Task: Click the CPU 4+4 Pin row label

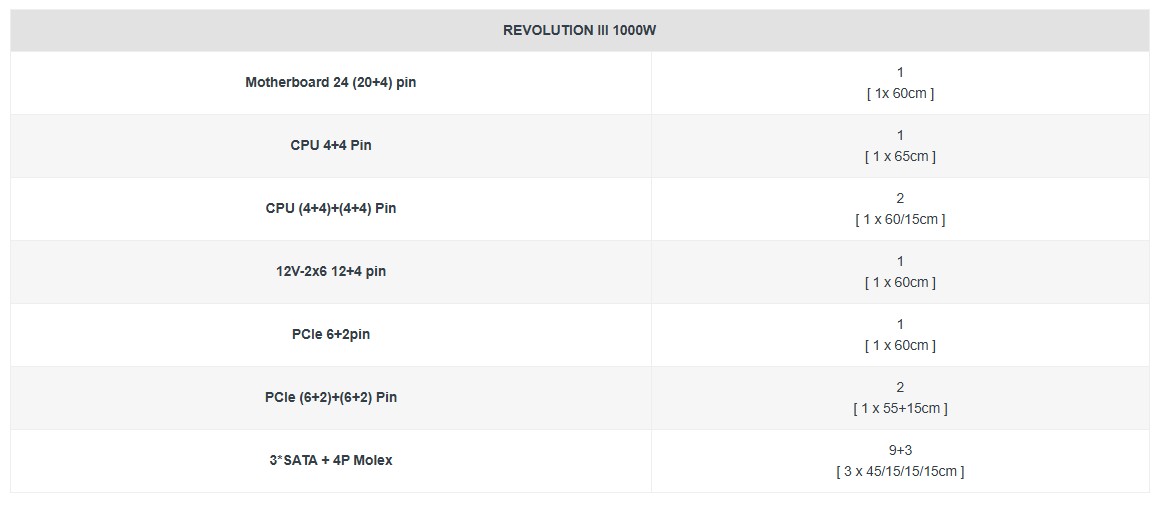Action: point(330,146)
